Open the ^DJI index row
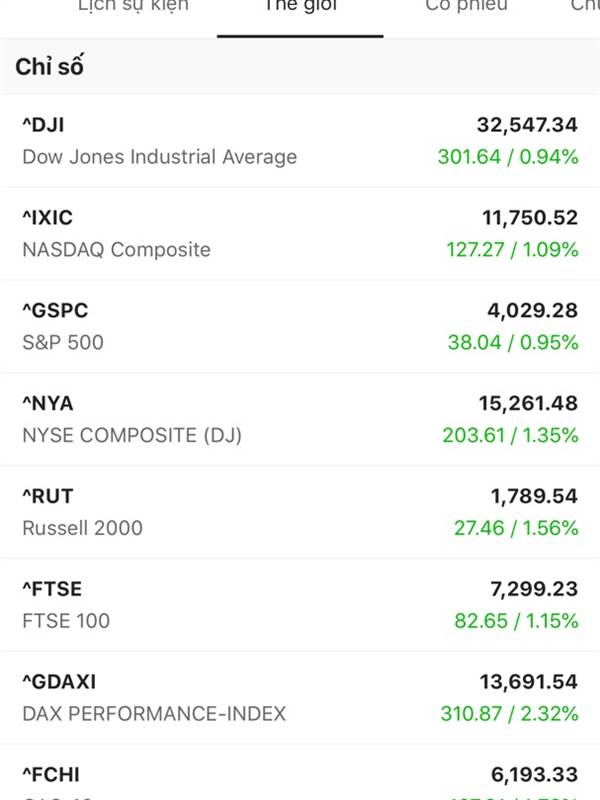Screen dimensions: 600x800 (x=300, y=141)
